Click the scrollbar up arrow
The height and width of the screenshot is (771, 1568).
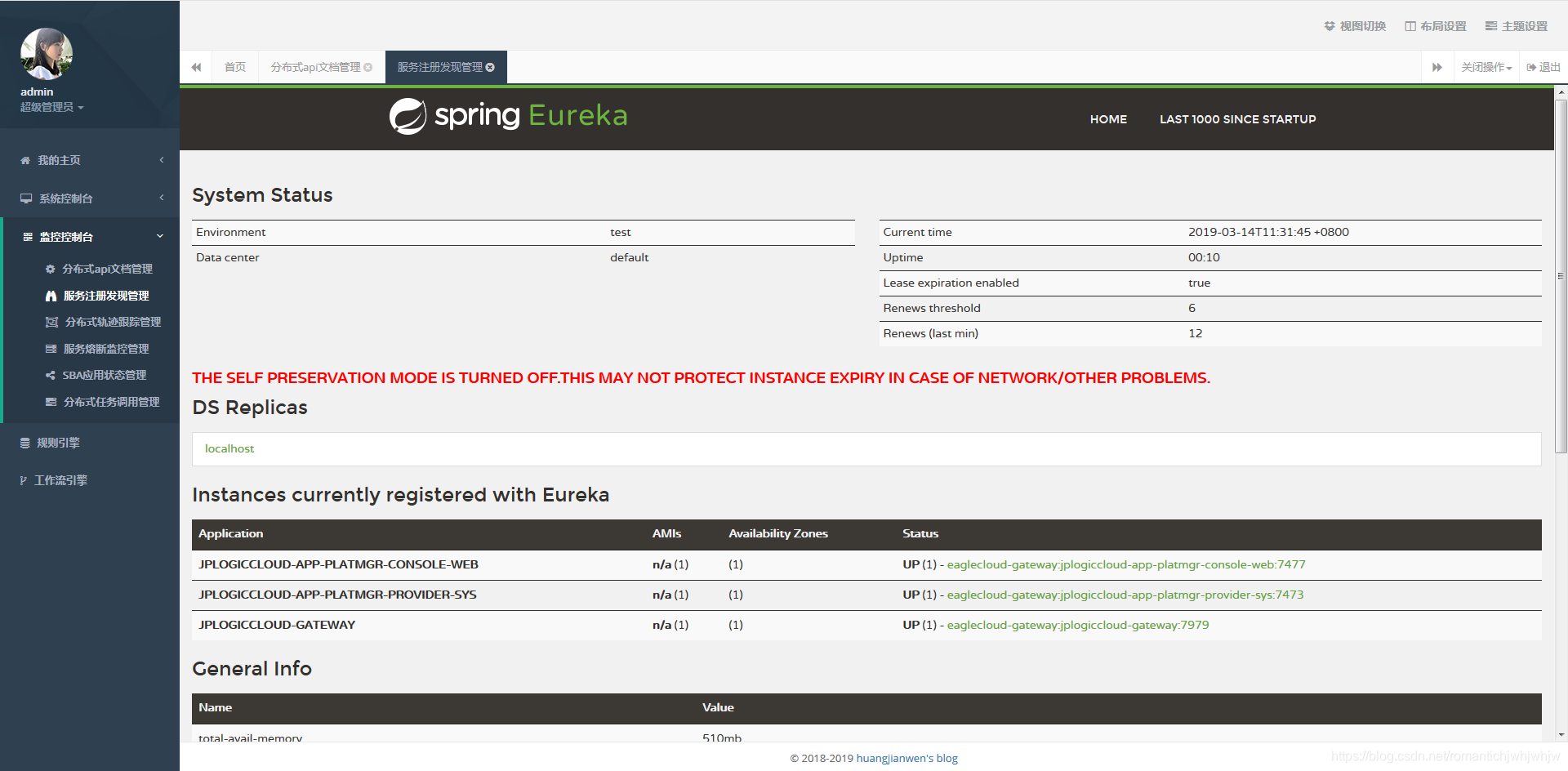click(1561, 92)
